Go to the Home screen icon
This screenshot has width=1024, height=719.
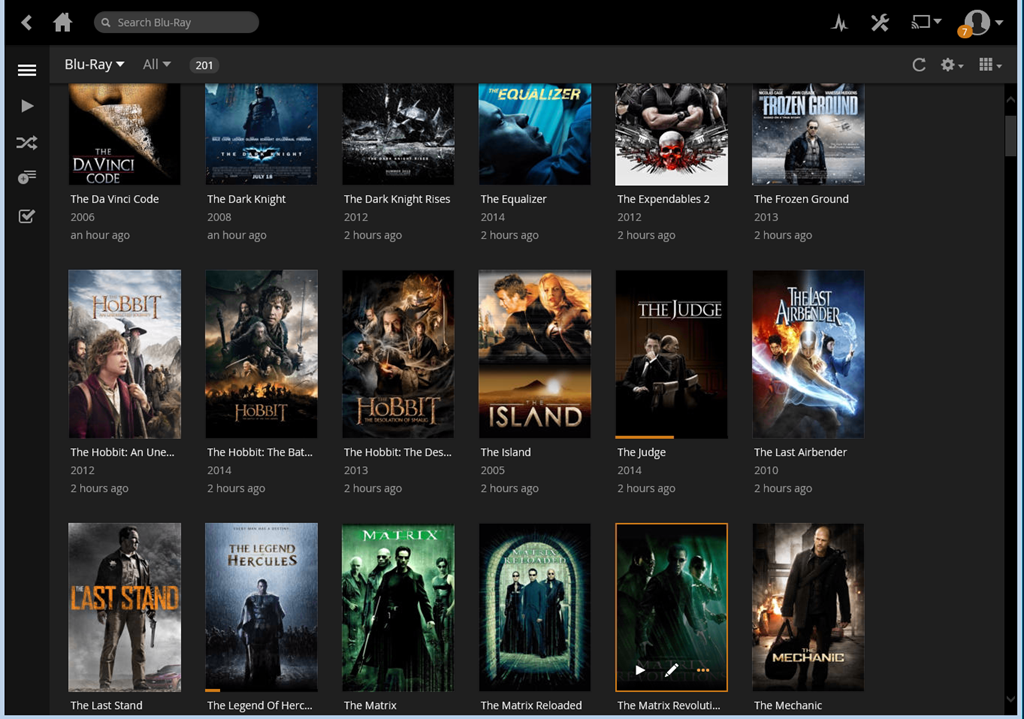[x=62, y=22]
